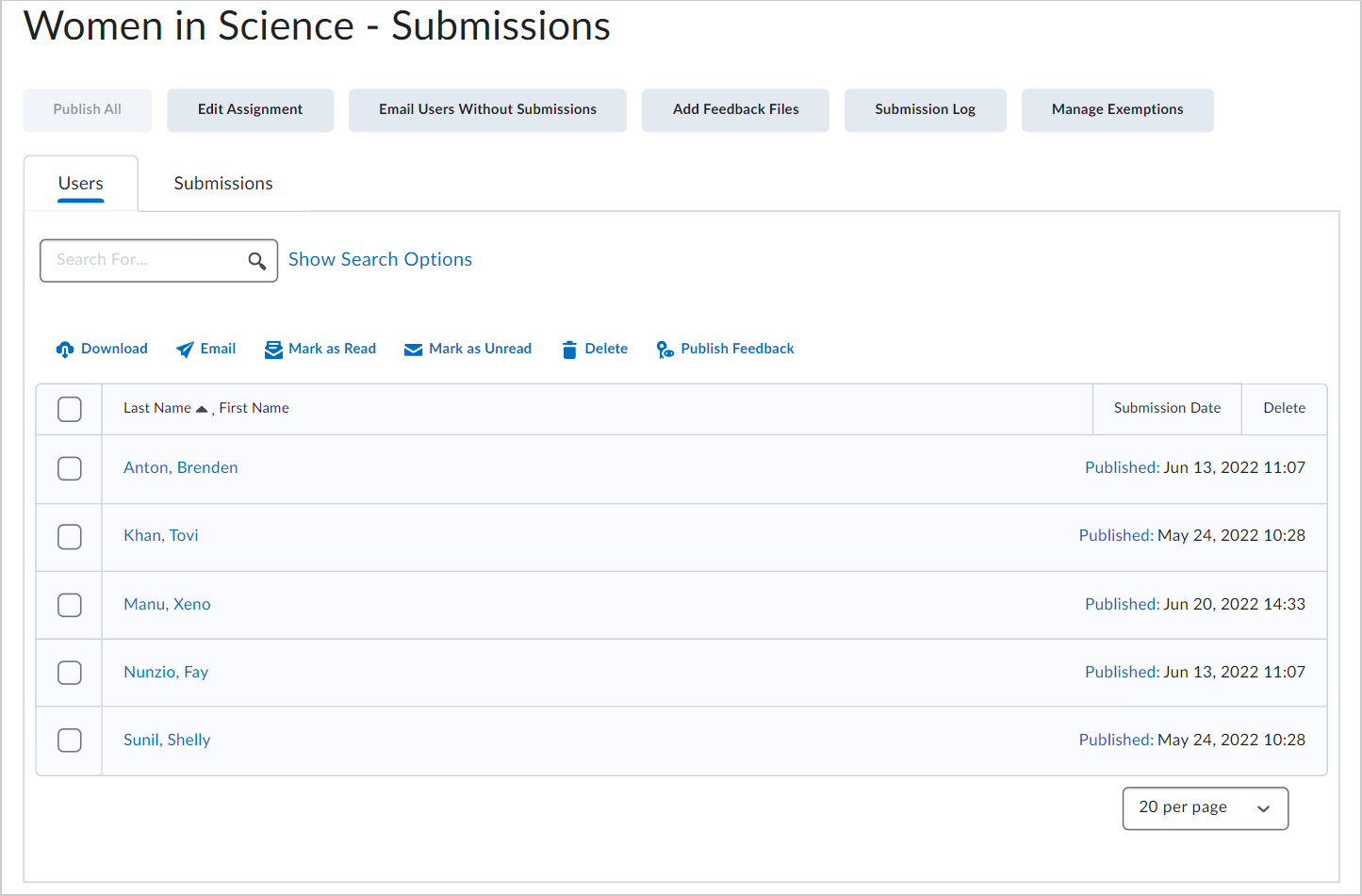
Task: Select the Mark as Read icon
Action: coord(272,349)
